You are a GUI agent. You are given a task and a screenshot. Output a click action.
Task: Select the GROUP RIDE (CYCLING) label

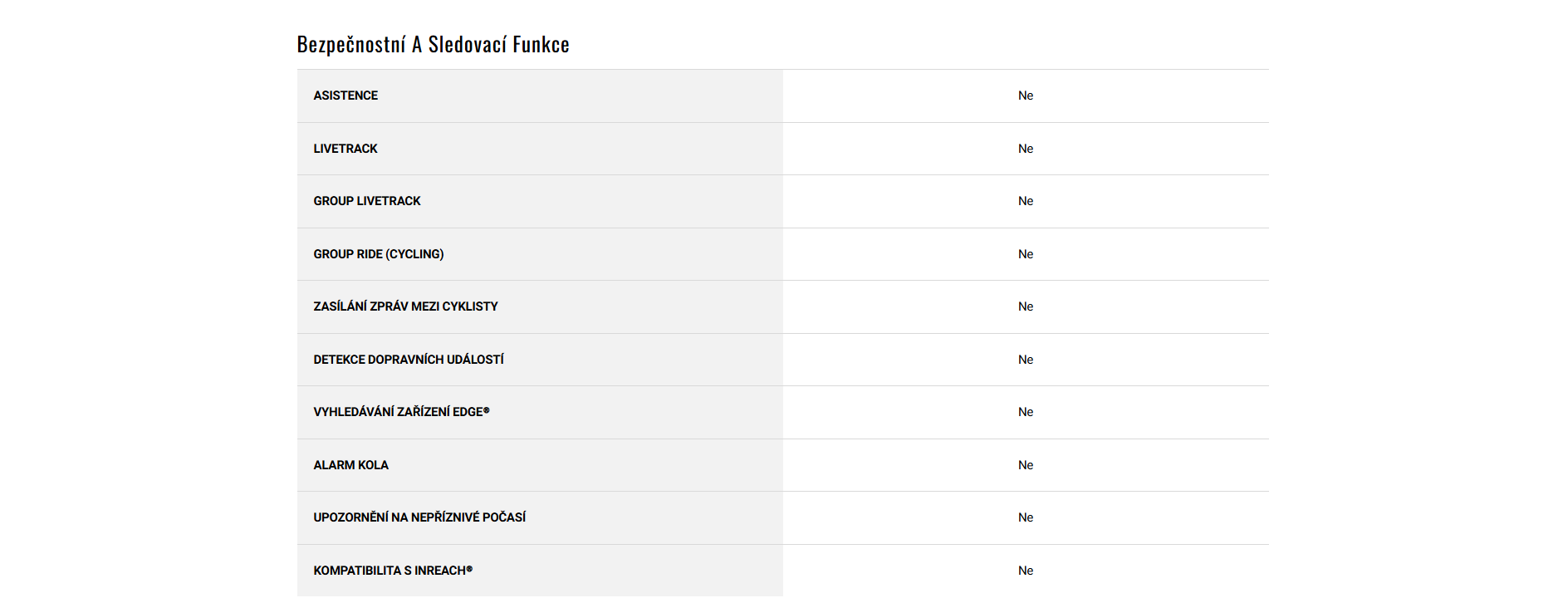(x=379, y=254)
